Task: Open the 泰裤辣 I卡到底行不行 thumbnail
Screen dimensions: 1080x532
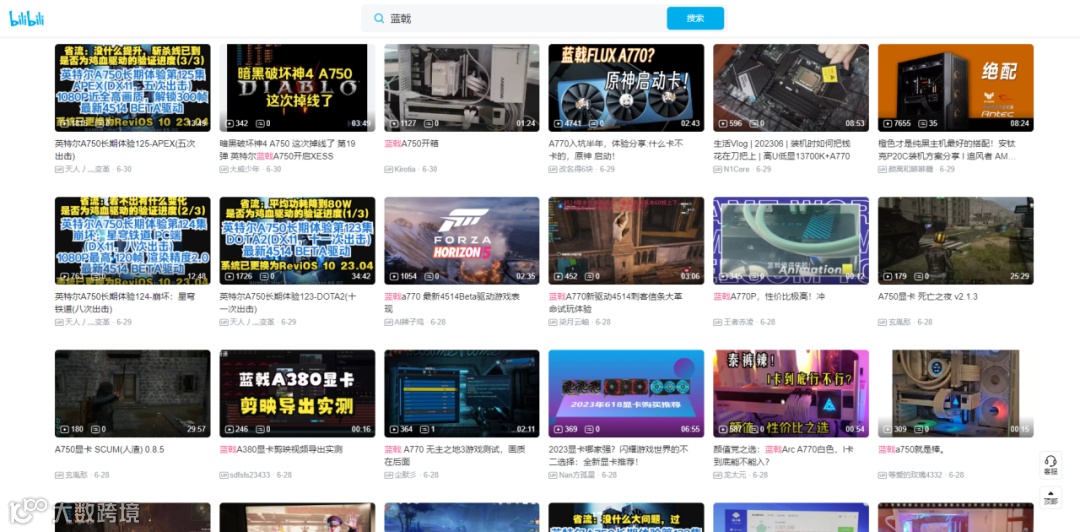Action: pyautogui.click(x=791, y=393)
